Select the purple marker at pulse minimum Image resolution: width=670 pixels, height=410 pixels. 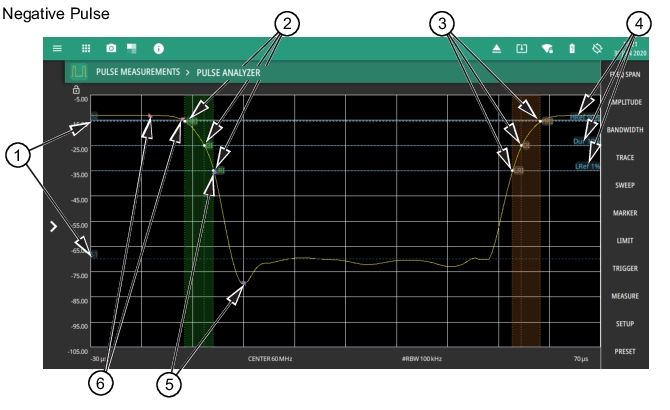[244, 283]
